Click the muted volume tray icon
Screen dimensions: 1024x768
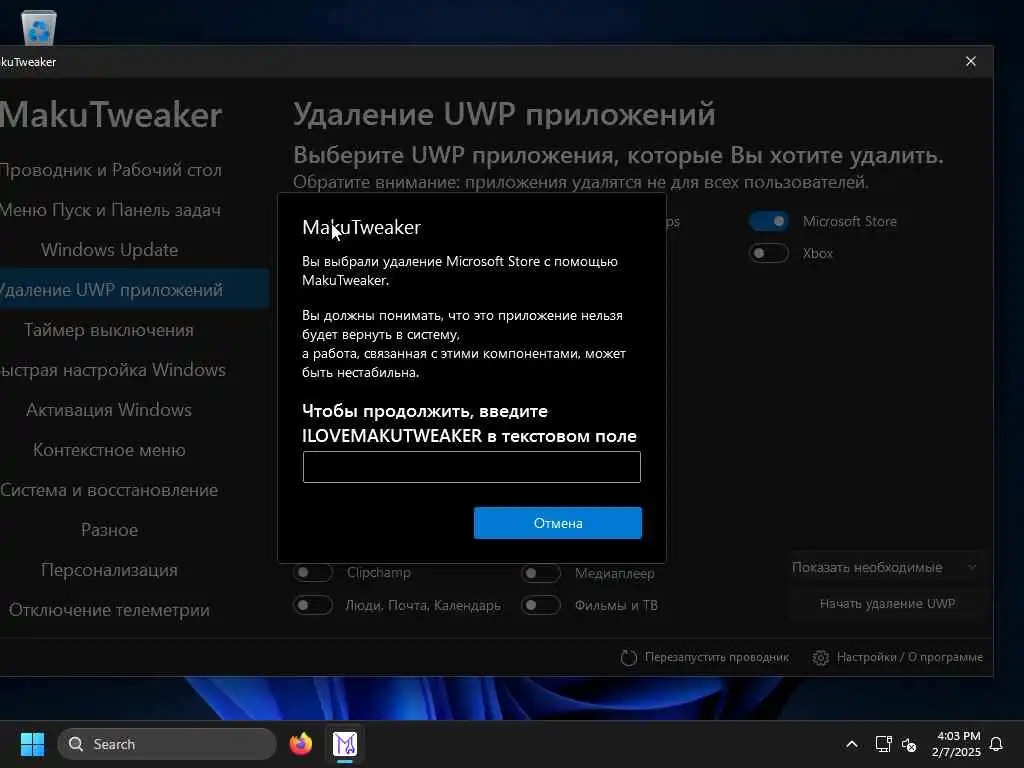click(909, 744)
